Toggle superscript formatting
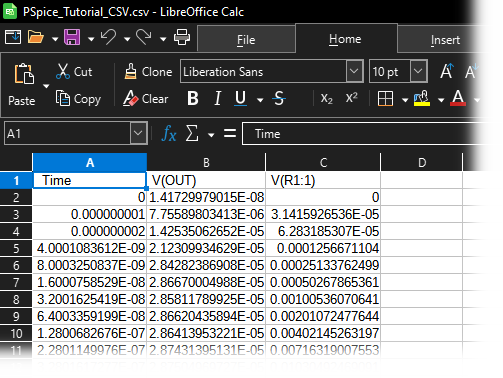This screenshot has width=503, height=378. [352, 98]
